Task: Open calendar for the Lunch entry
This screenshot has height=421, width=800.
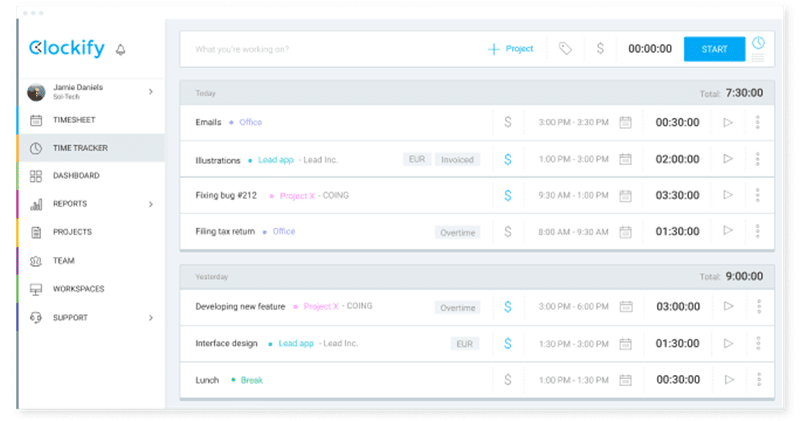Action: (x=626, y=380)
